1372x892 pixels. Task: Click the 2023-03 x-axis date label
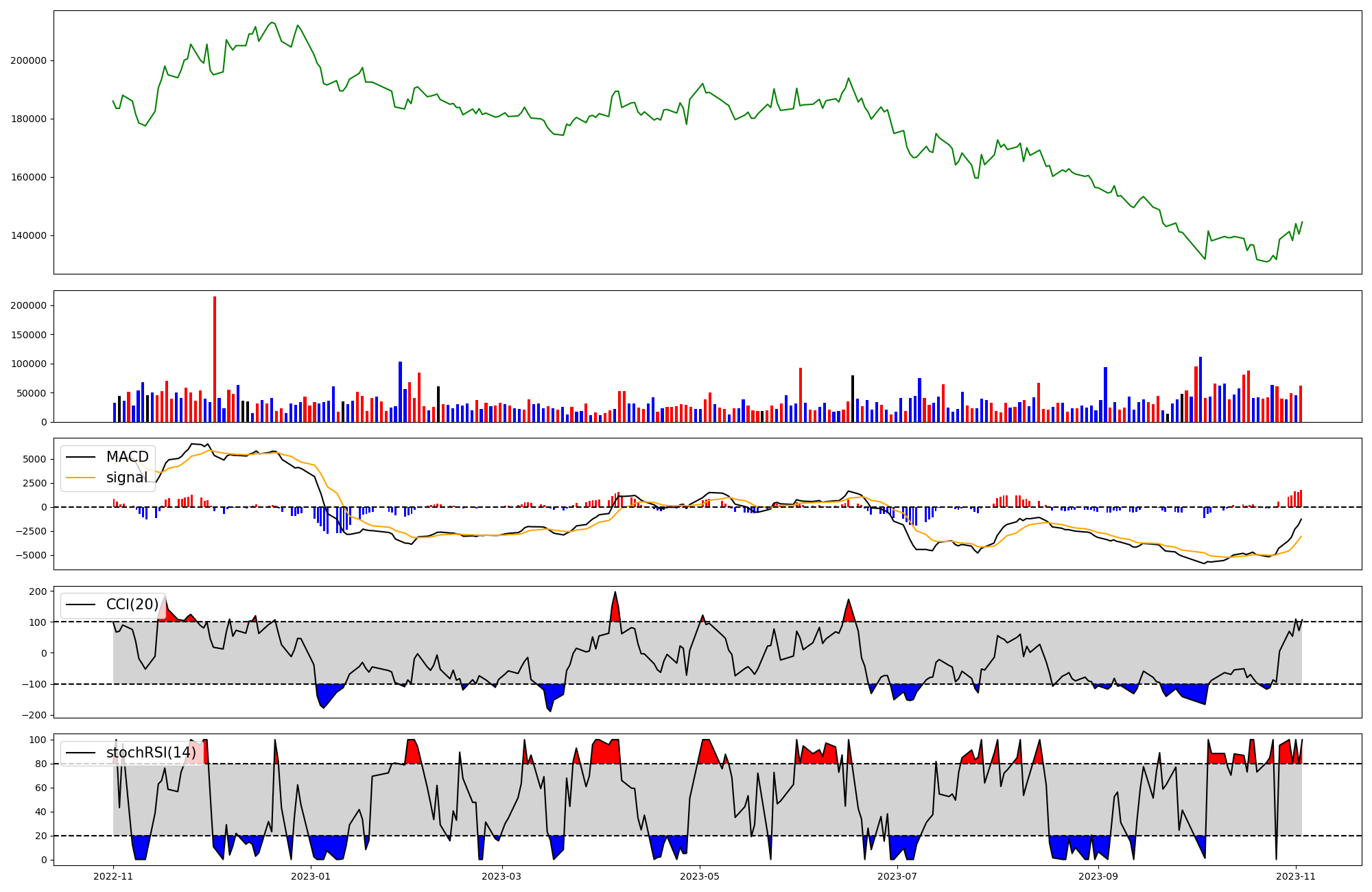click(x=502, y=876)
